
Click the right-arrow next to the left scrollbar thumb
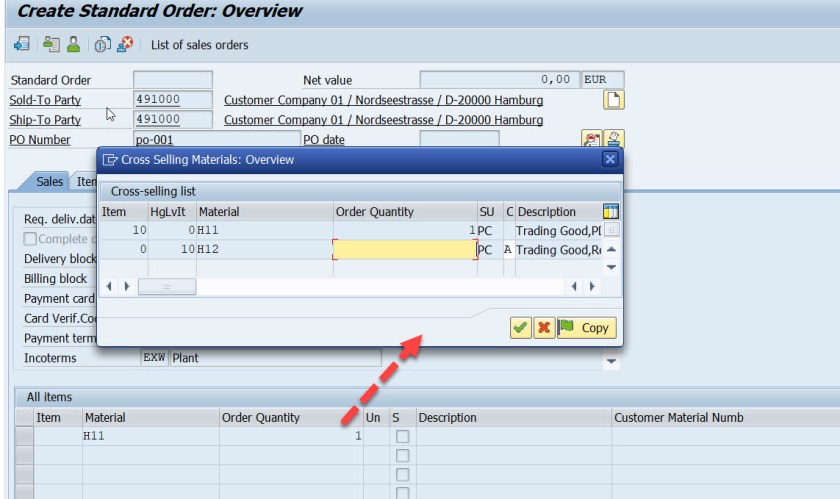[x=127, y=286]
